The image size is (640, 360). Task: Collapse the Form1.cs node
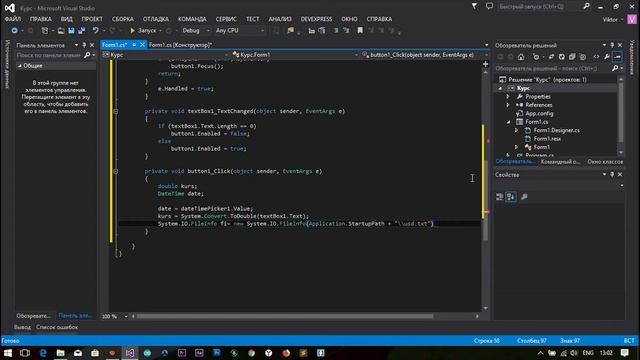click(508, 122)
